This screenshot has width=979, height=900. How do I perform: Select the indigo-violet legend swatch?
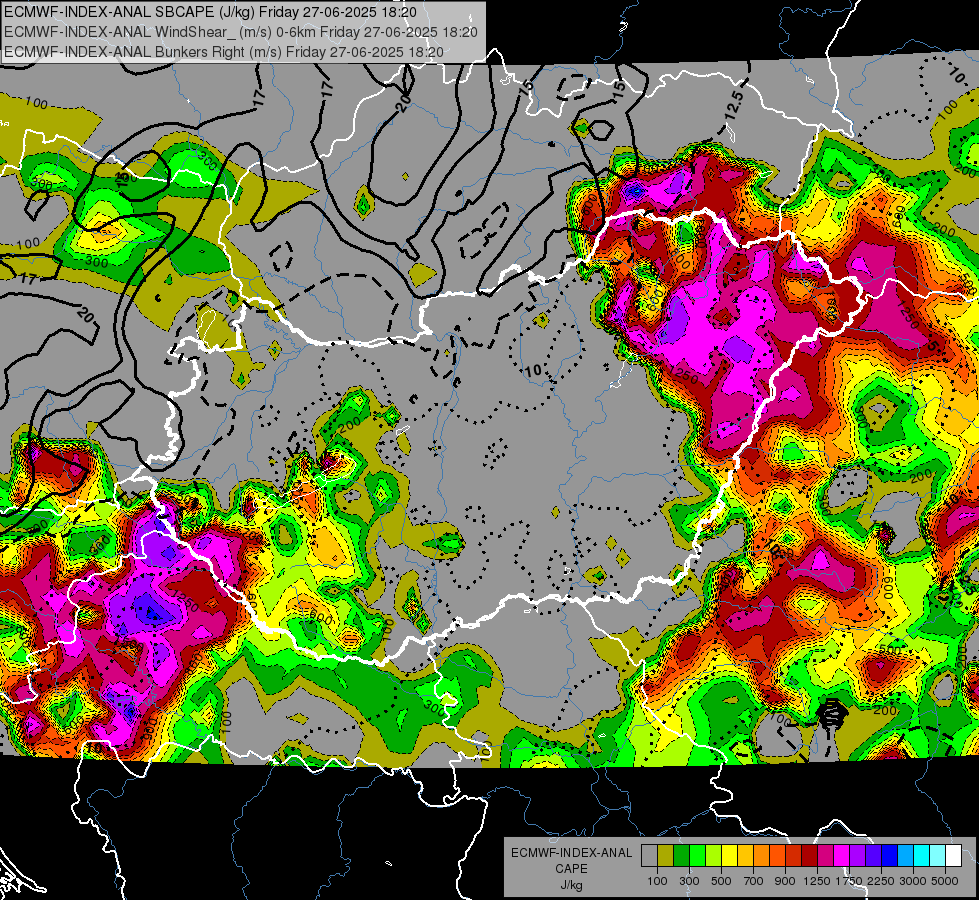tap(873, 856)
